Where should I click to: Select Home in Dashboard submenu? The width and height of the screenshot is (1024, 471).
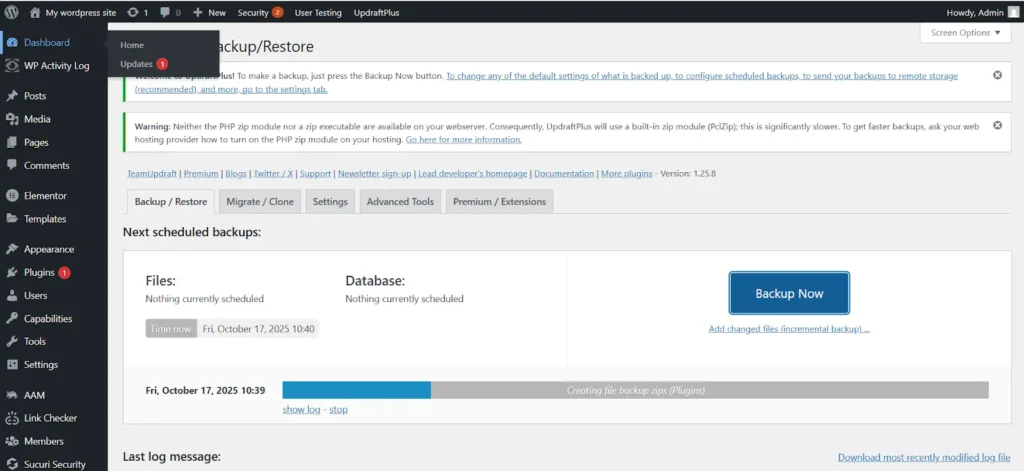(x=132, y=45)
